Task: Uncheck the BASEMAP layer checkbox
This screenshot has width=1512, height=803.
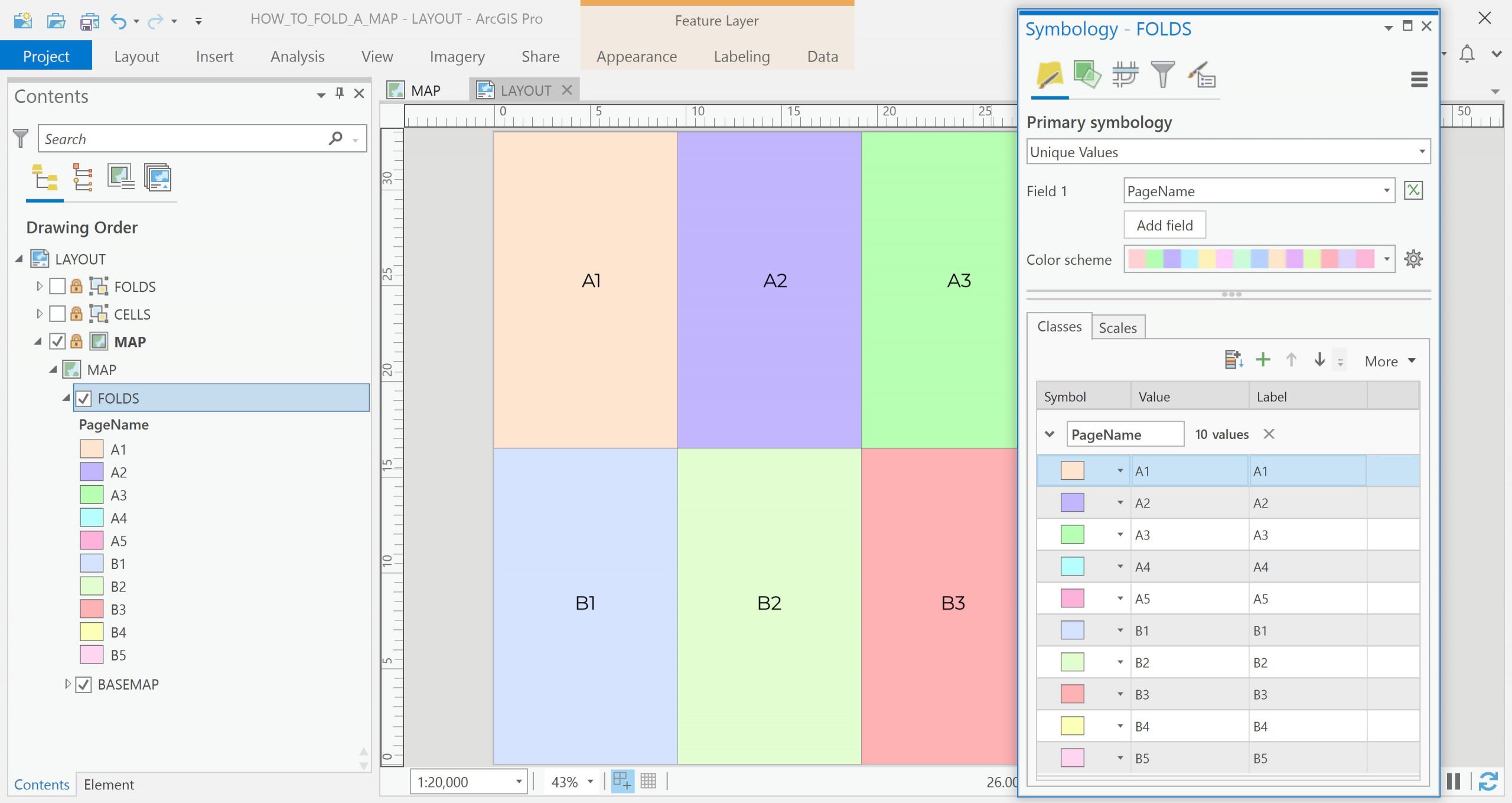Action: click(x=84, y=684)
